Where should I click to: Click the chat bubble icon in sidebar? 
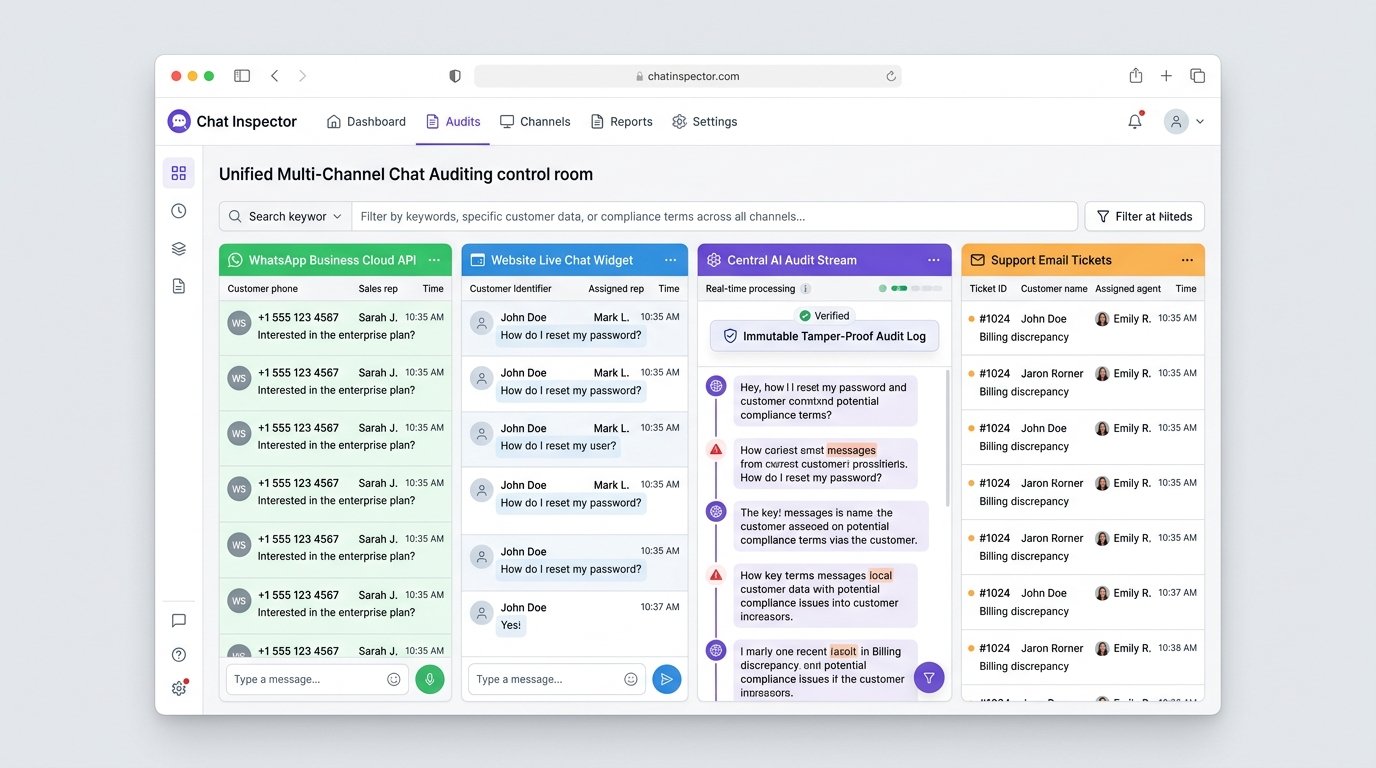(179, 620)
